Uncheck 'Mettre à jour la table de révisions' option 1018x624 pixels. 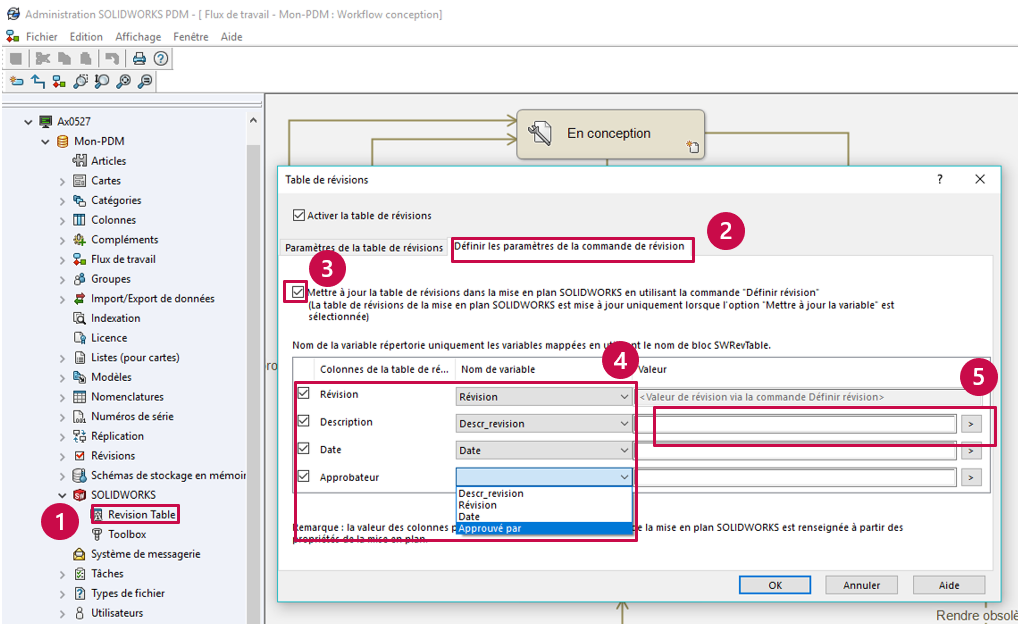tap(297, 292)
